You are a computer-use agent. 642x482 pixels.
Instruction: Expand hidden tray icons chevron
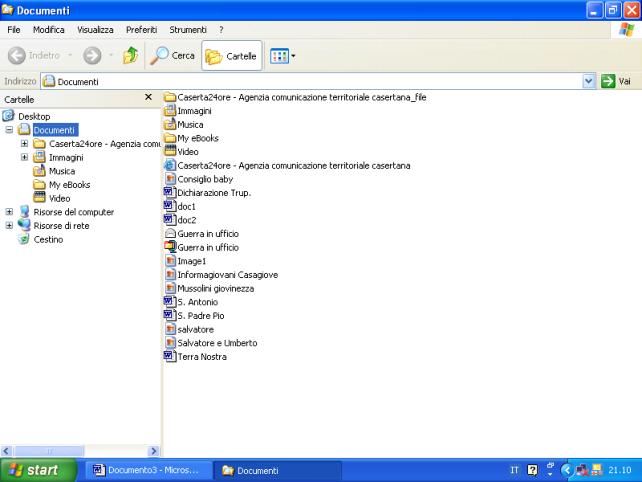pyautogui.click(x=567, y=470)
